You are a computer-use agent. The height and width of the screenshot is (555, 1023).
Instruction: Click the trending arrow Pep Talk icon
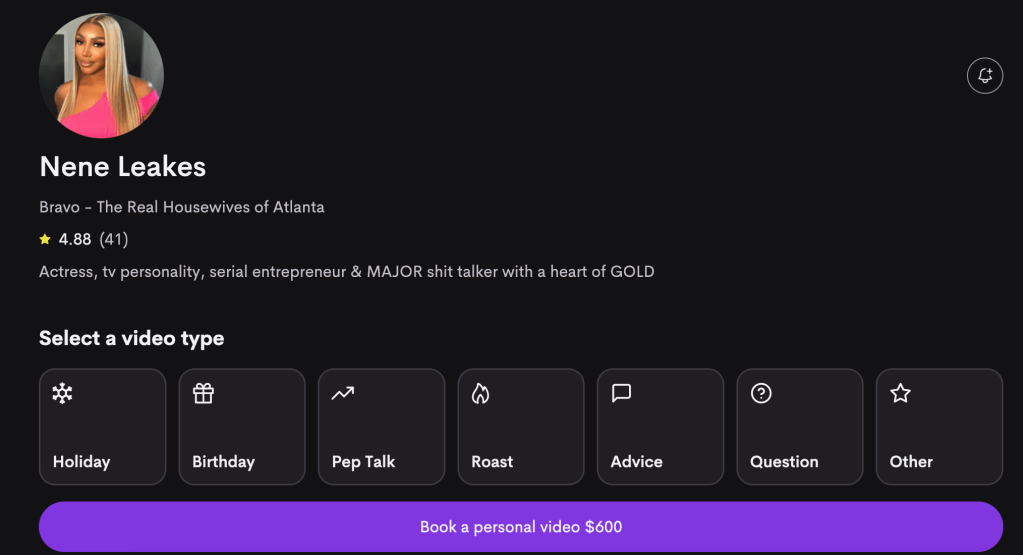[342, 394]
